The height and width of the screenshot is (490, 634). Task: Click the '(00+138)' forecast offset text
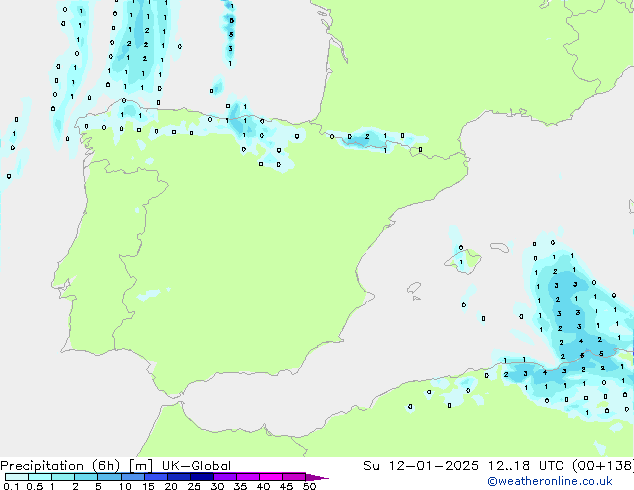coord(603,466)
